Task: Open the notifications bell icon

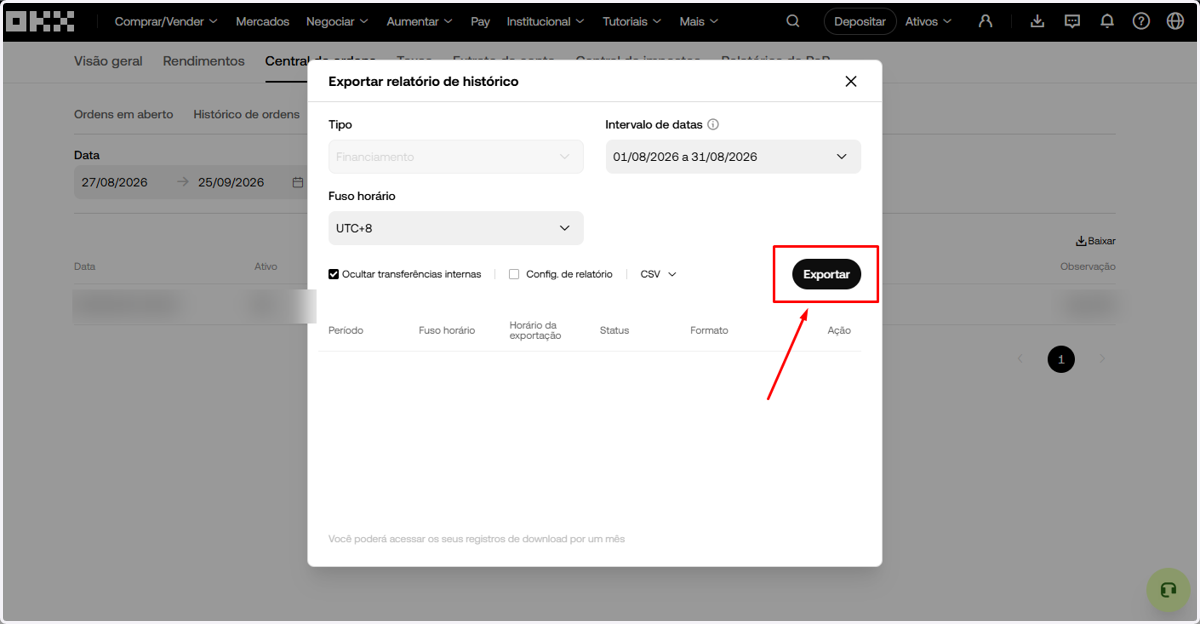Action: tap(1107, 21)
